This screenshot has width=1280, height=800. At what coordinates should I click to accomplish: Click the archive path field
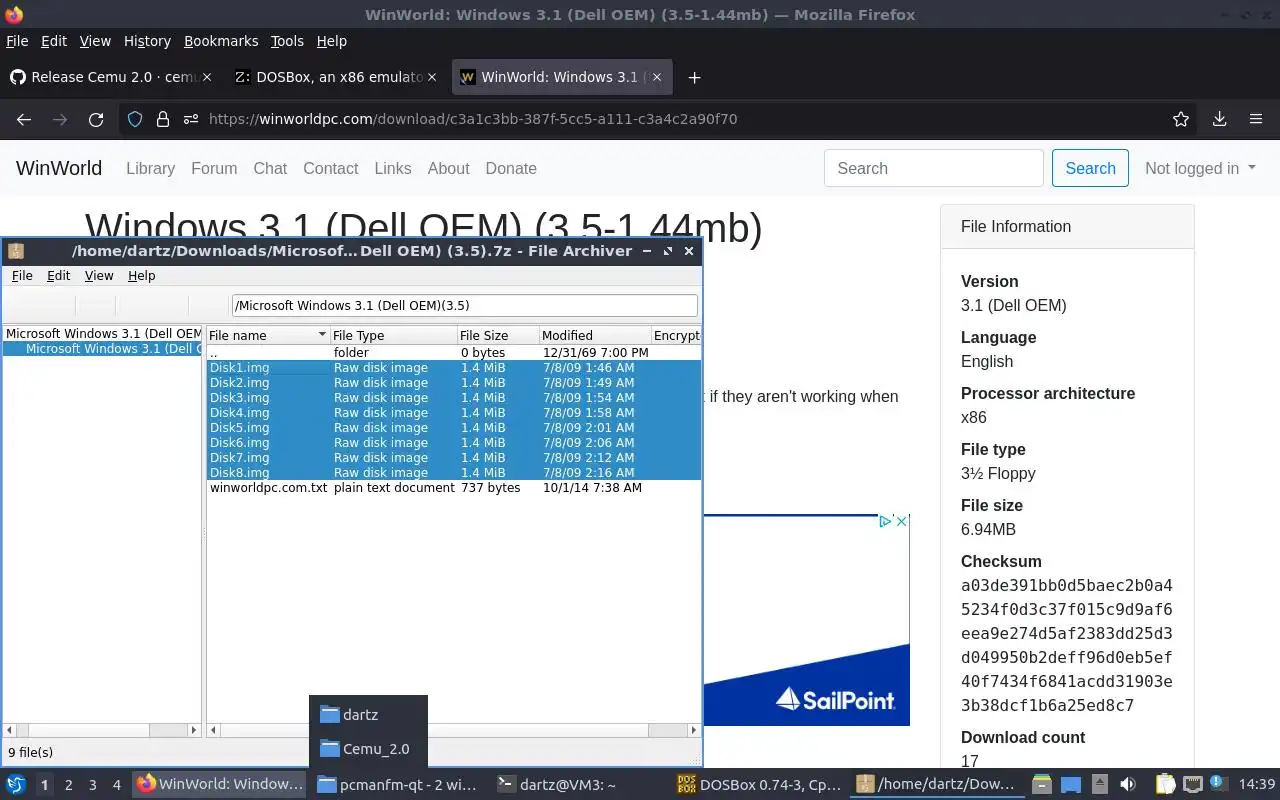pos(465,306)
